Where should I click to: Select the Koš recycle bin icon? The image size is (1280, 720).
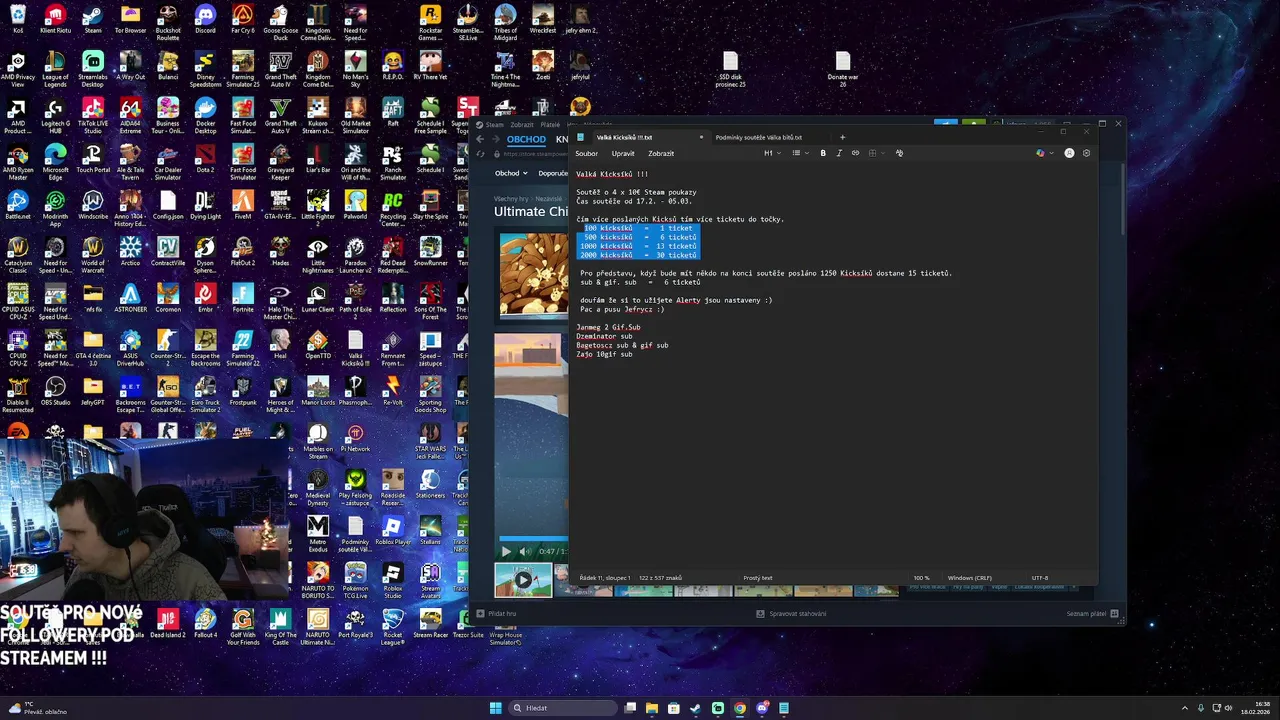pyautogui.click(x=18, y=19)
